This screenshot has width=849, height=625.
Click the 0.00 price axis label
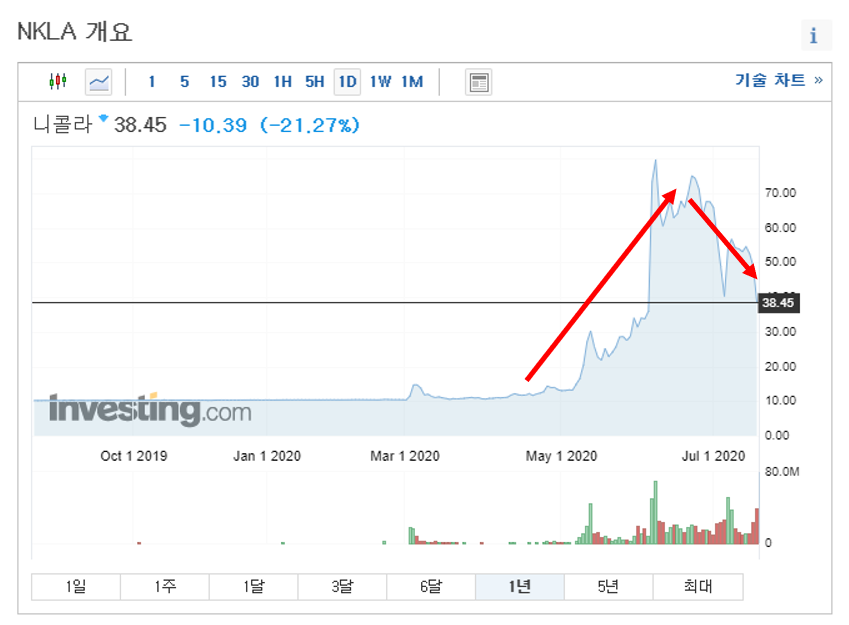(777, 435)
